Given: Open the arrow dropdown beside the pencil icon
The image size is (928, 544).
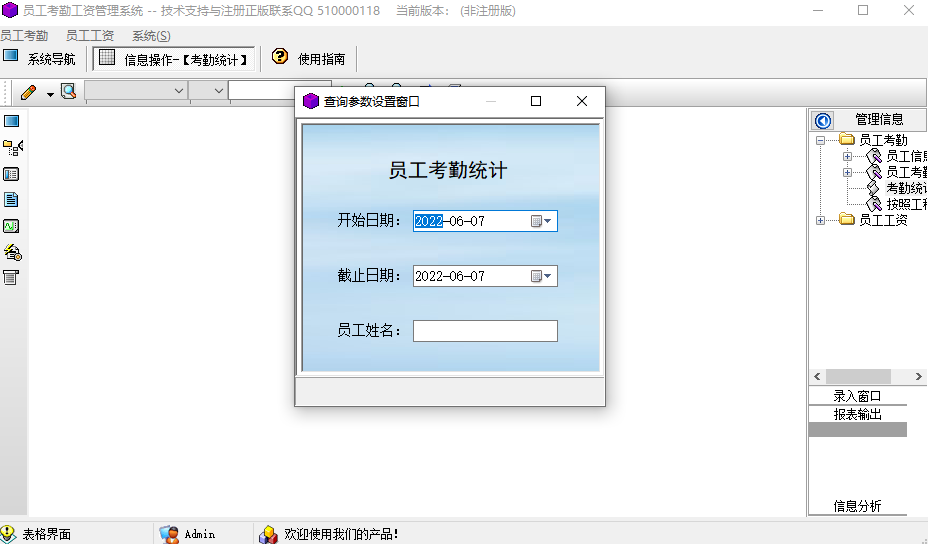Looking at the screenshot, I should (50, 94).
